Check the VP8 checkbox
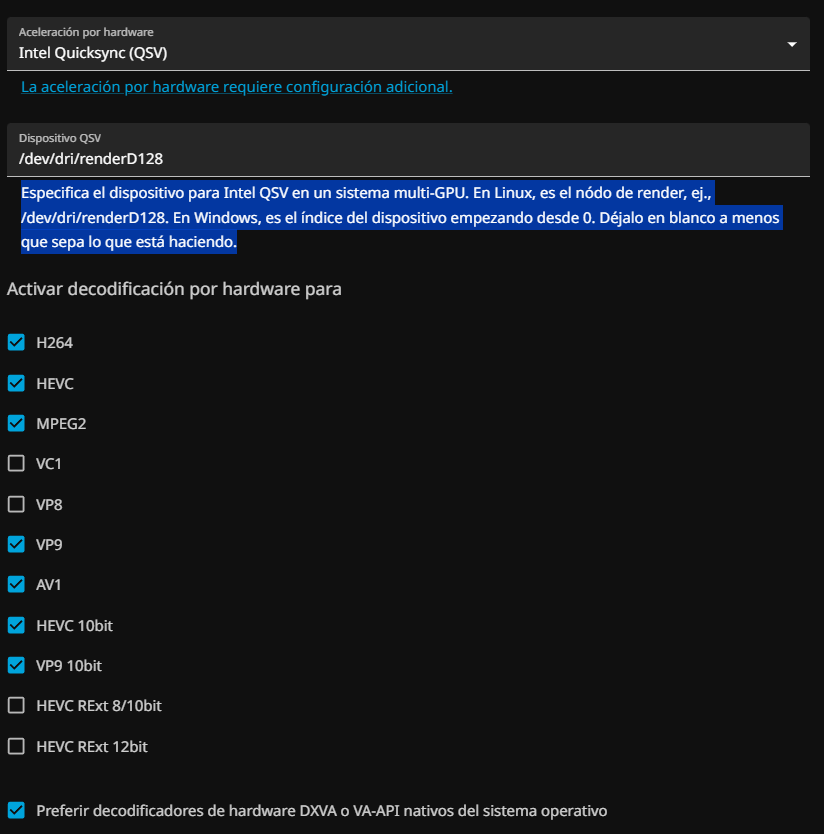The height and width of the screenshot is (834, 824). coord(16,504)
